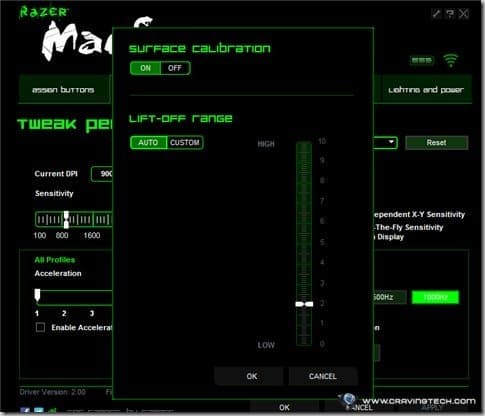Click the wireless signal icon
This screenshot has height=416, width=485.
451,61
